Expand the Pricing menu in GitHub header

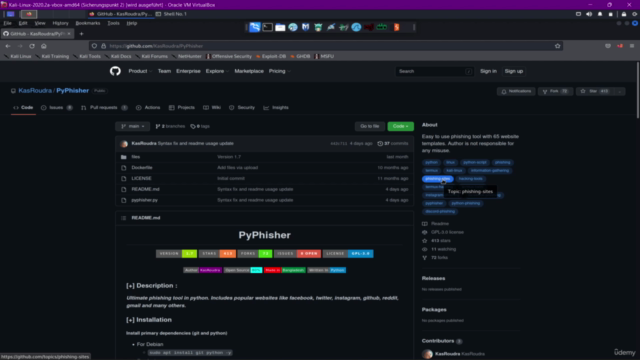pyautogui.click(x=280, y=71)
